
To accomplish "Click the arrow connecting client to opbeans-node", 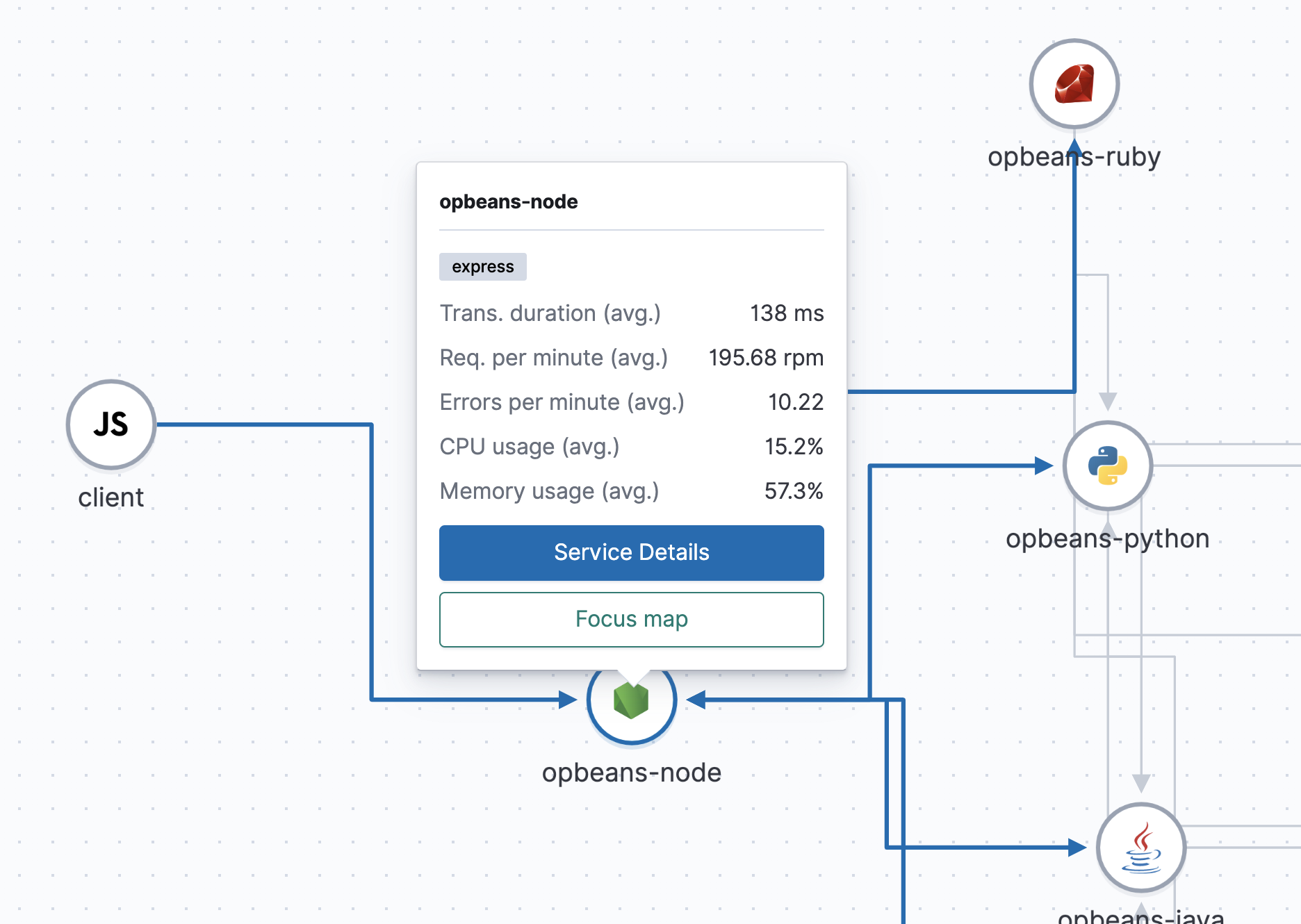I will pos(264,422).
